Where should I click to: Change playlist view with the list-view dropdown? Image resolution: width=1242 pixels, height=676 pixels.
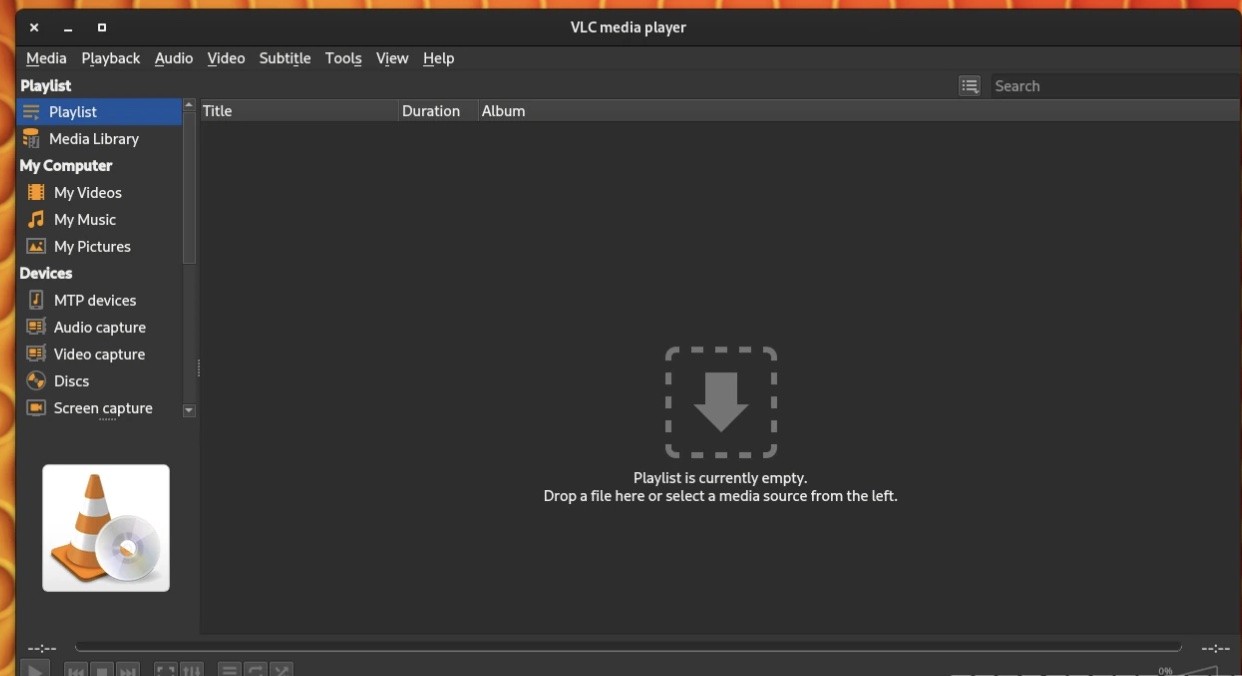[969, 86]
